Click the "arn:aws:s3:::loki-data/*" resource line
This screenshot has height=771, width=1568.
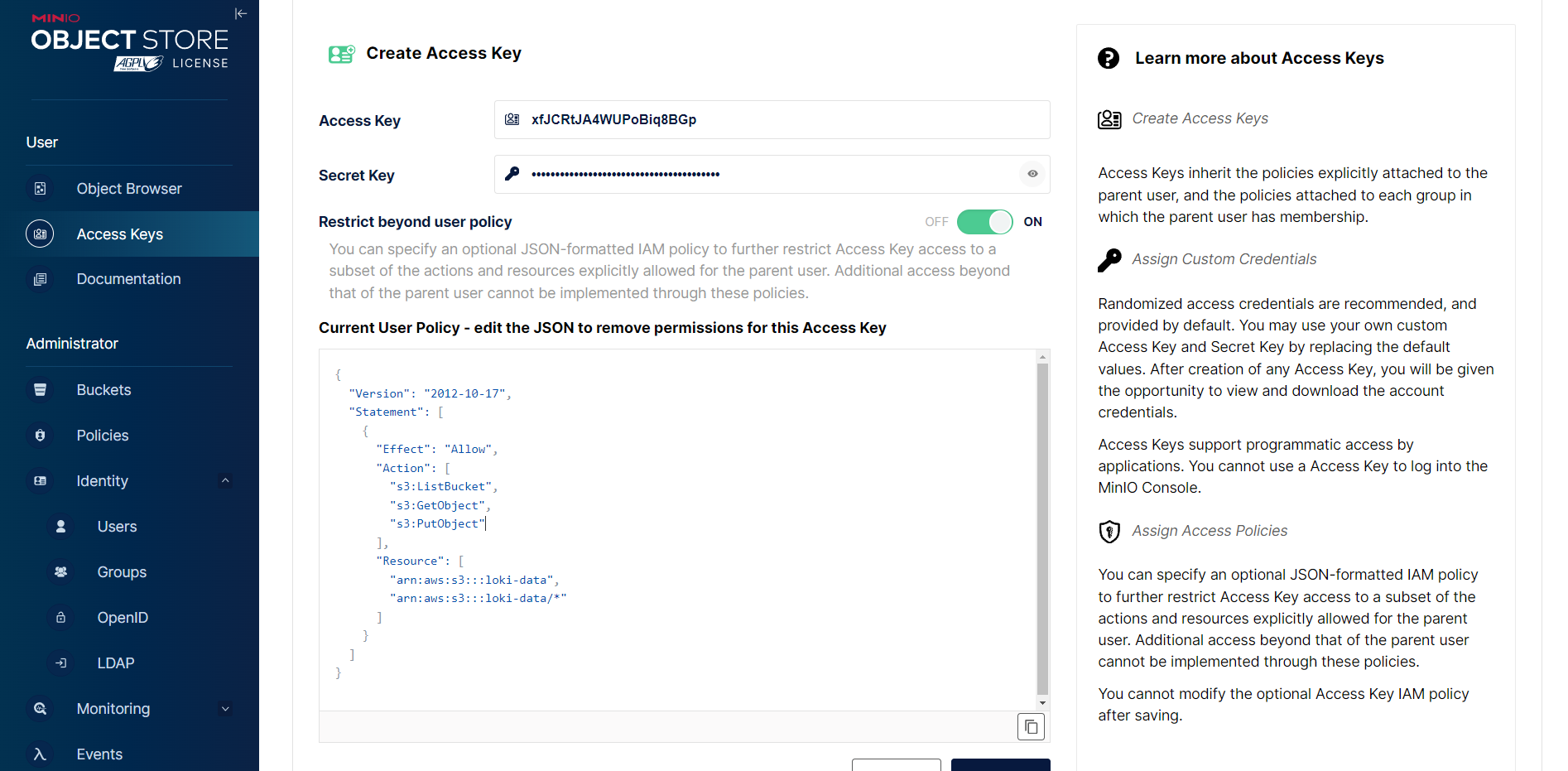pyautogui.click(x=479, y=599)
